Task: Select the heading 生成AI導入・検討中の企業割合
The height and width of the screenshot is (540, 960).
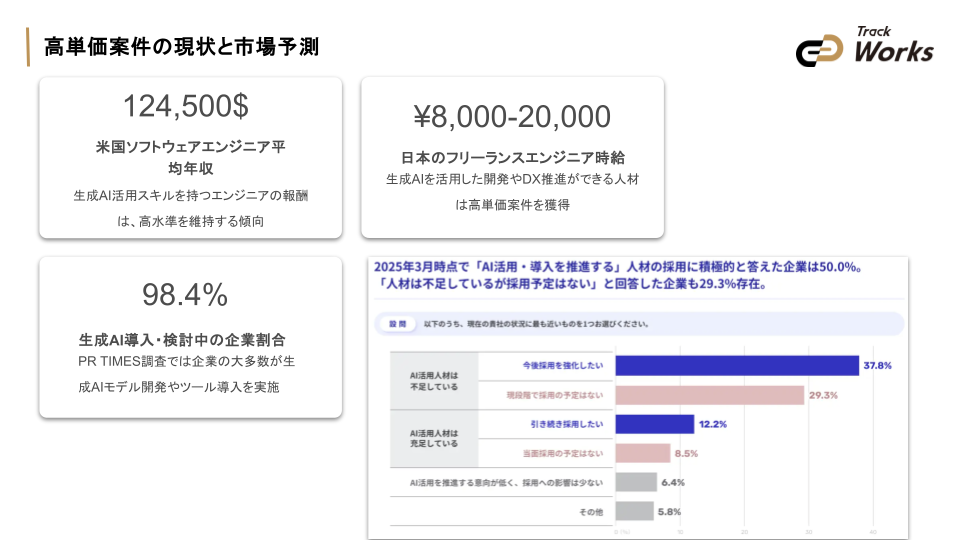Action: pos(182,340)
